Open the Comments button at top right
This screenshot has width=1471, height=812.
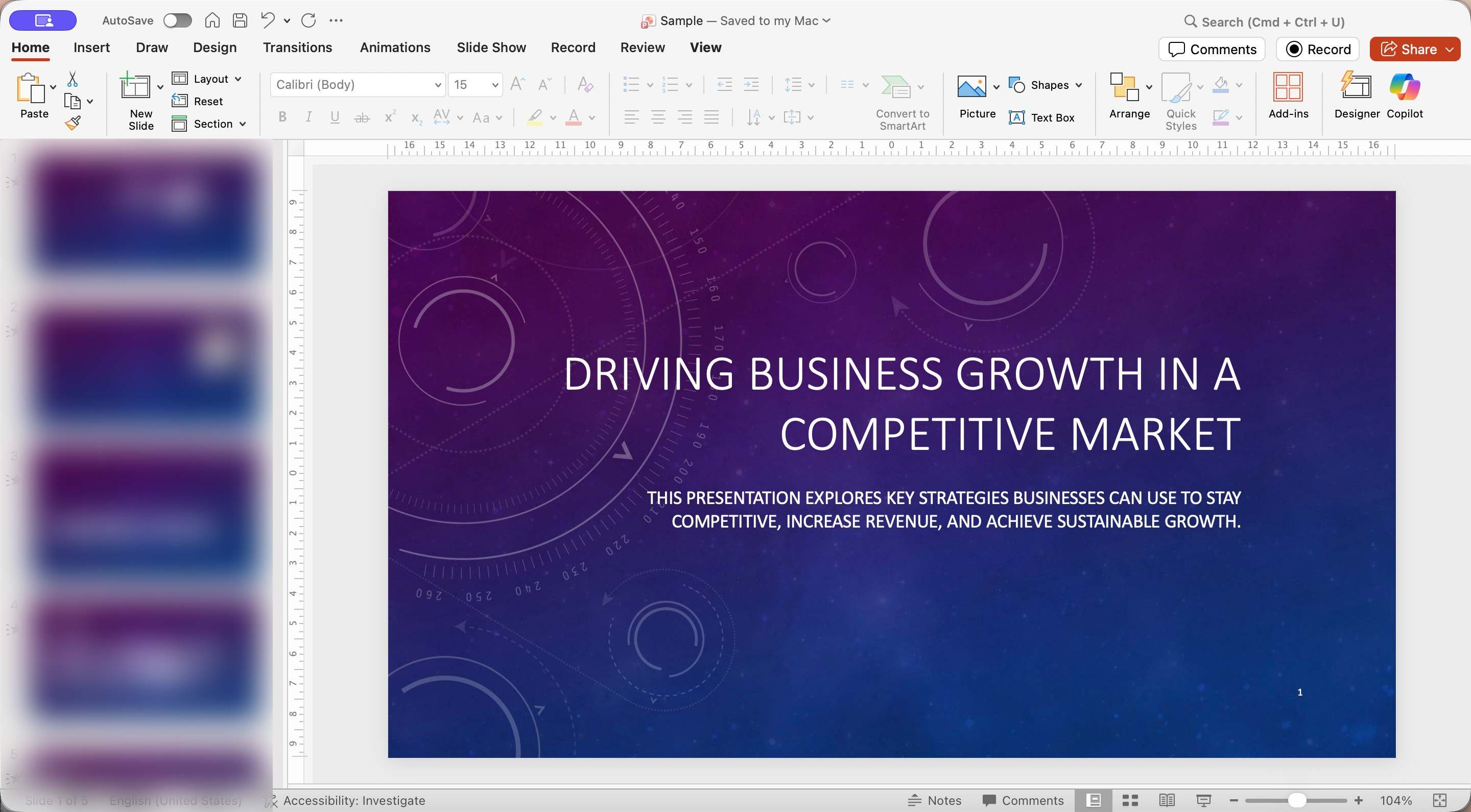[x=1212, y=49]
